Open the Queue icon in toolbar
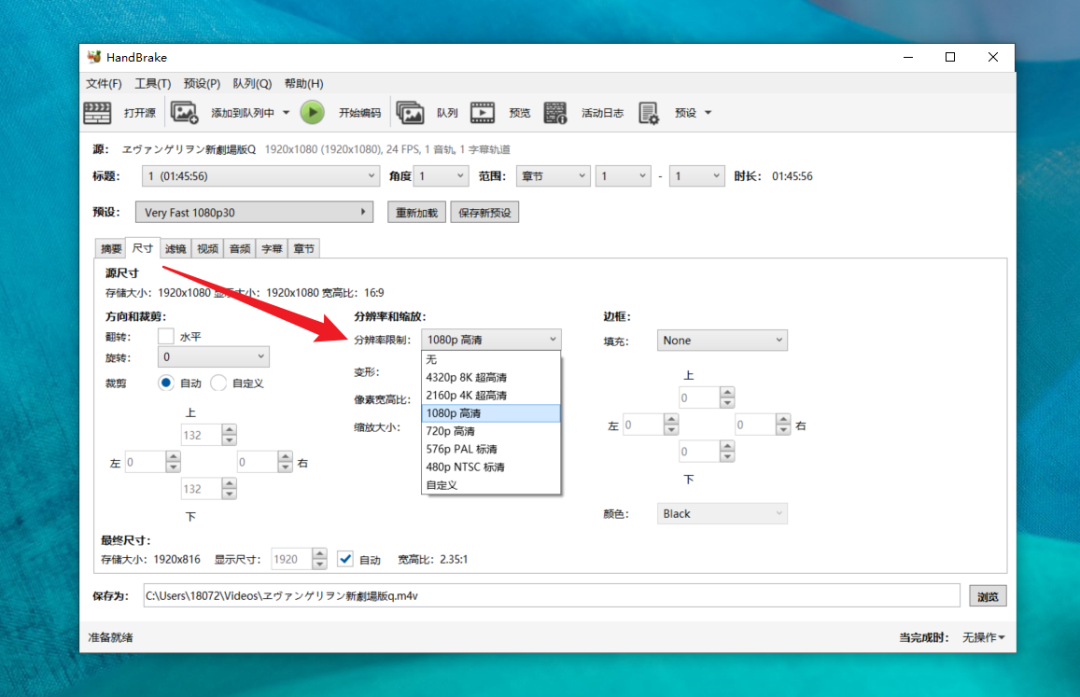The image size is (1080, 697). point(410,113)
